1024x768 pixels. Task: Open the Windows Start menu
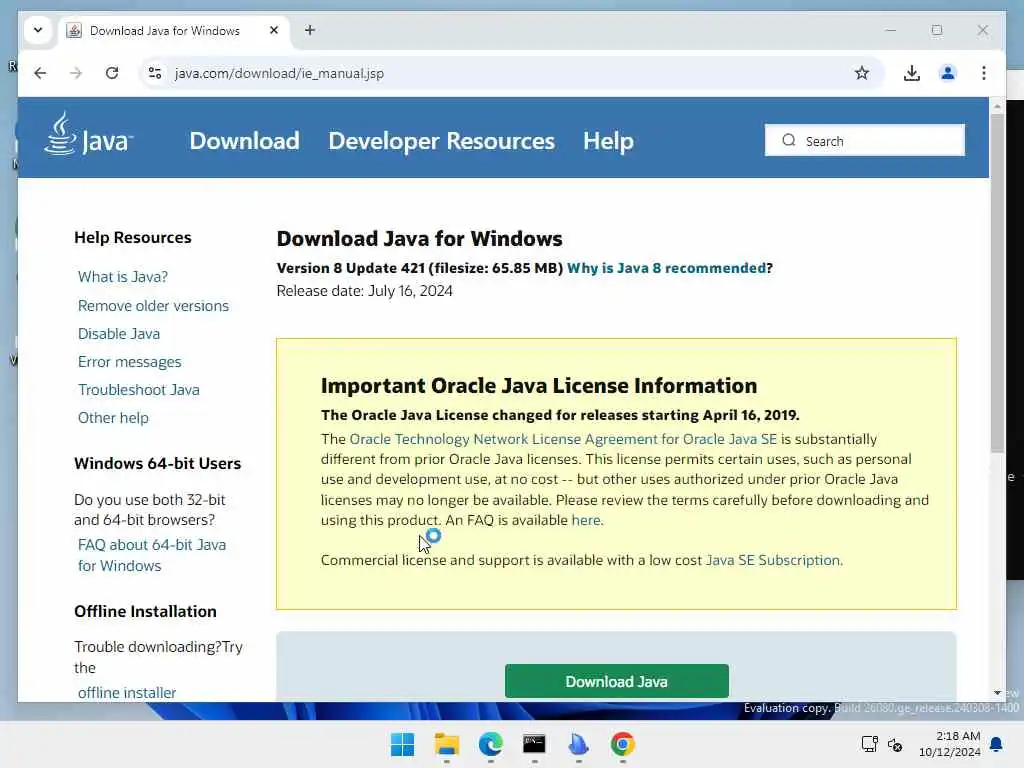tap(402, 744)
